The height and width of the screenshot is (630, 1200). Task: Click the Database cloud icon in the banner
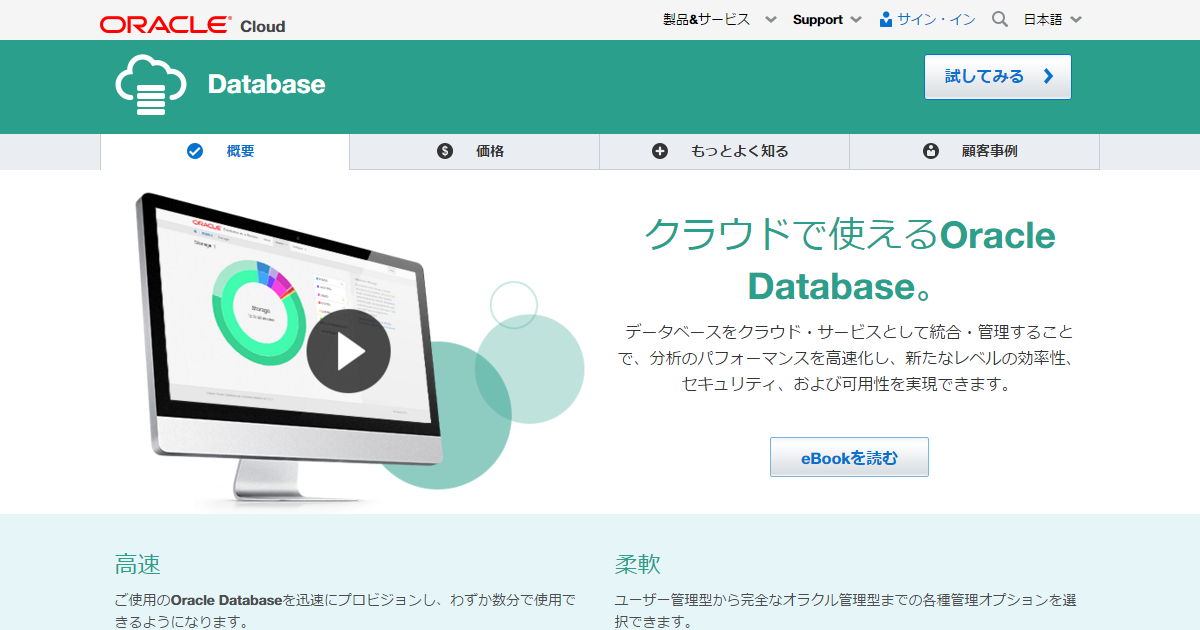pyautogui.click(x=149, y=86)
